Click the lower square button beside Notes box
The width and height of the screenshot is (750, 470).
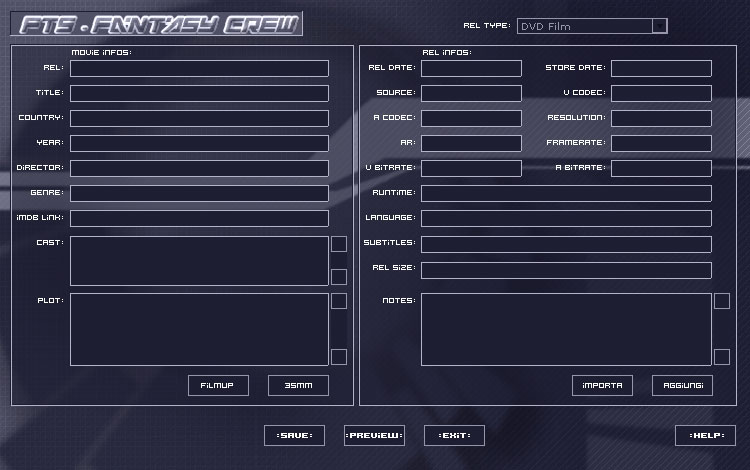(722, 357)
